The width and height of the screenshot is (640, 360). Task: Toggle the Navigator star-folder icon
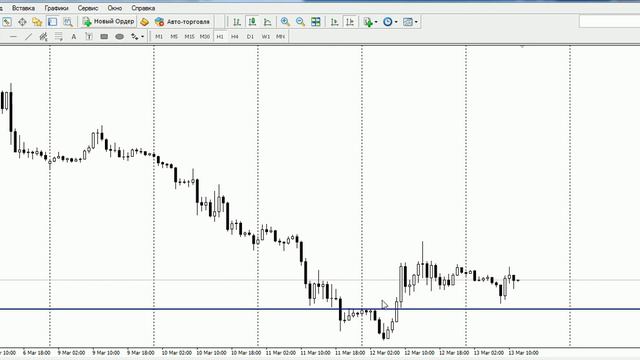pos(37,22)
